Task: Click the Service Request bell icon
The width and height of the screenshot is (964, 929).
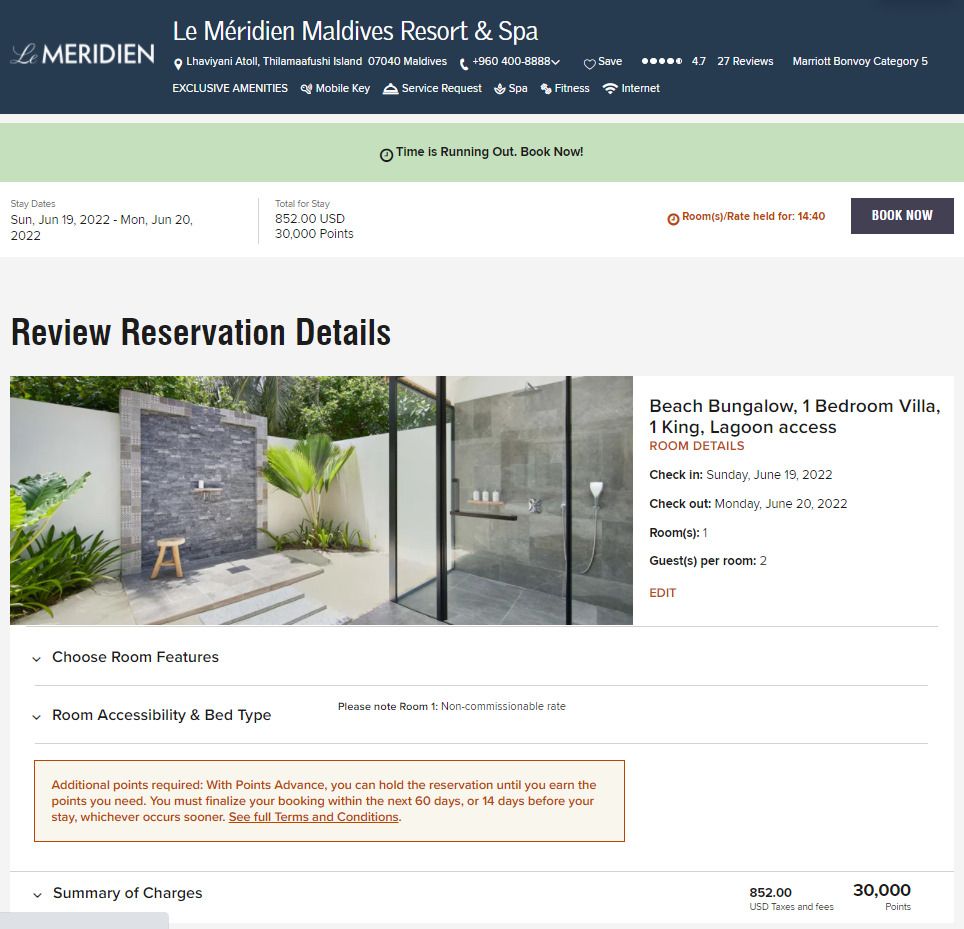Action: 390,89
